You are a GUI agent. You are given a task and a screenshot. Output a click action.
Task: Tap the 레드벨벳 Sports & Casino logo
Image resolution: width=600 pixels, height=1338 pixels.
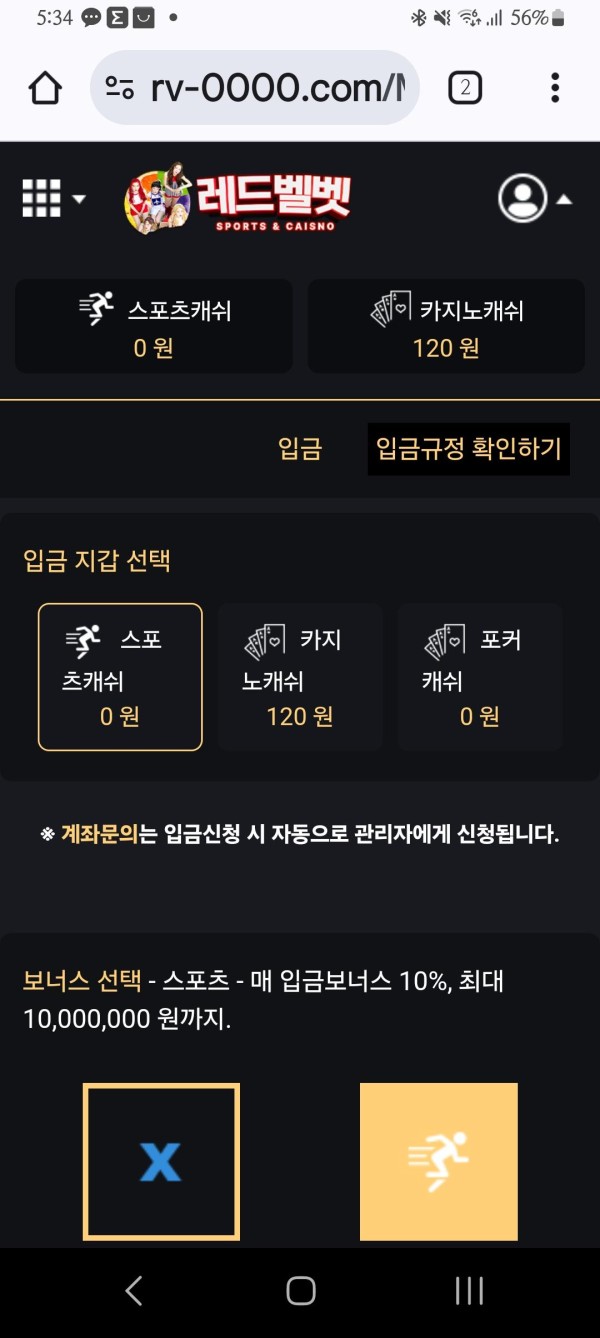238,197
